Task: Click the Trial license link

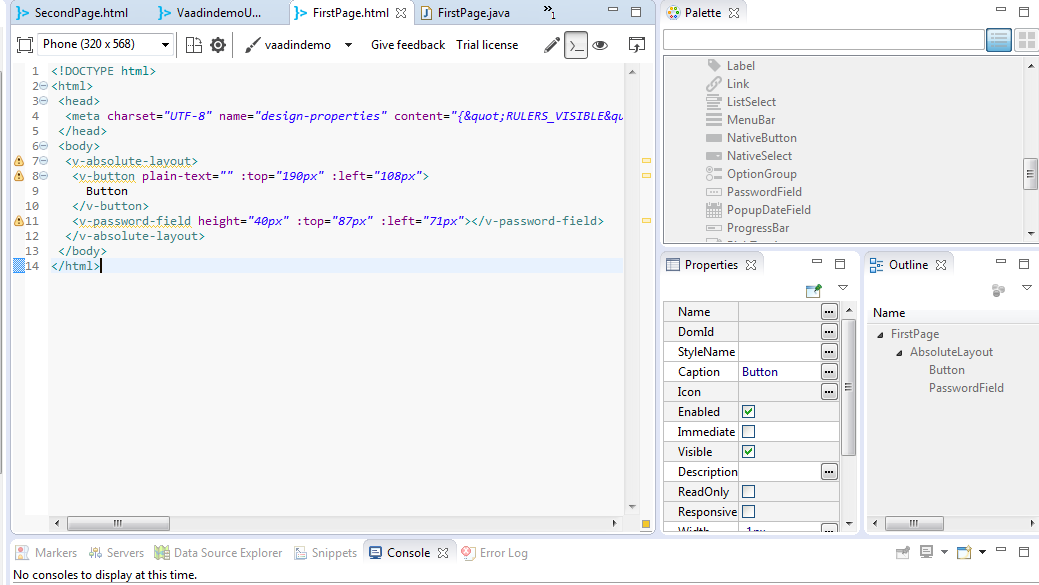Action: click(487, 45)
